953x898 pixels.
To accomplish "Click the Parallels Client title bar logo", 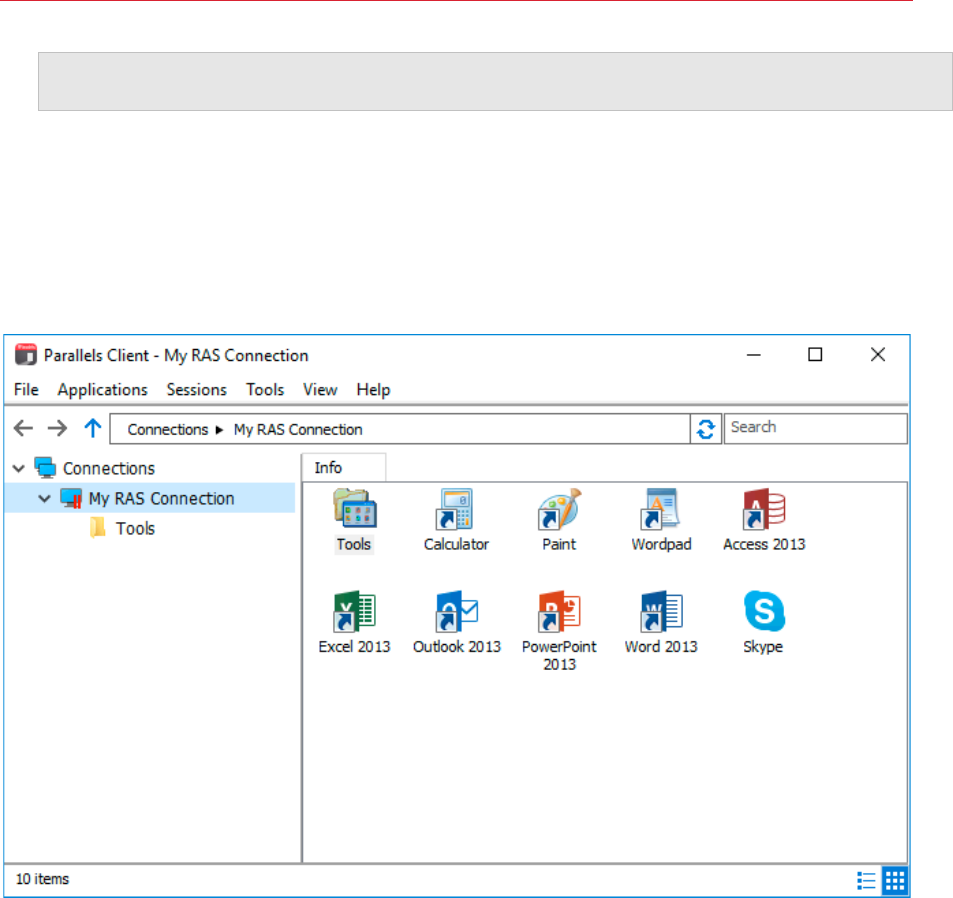I will point(26,355).
